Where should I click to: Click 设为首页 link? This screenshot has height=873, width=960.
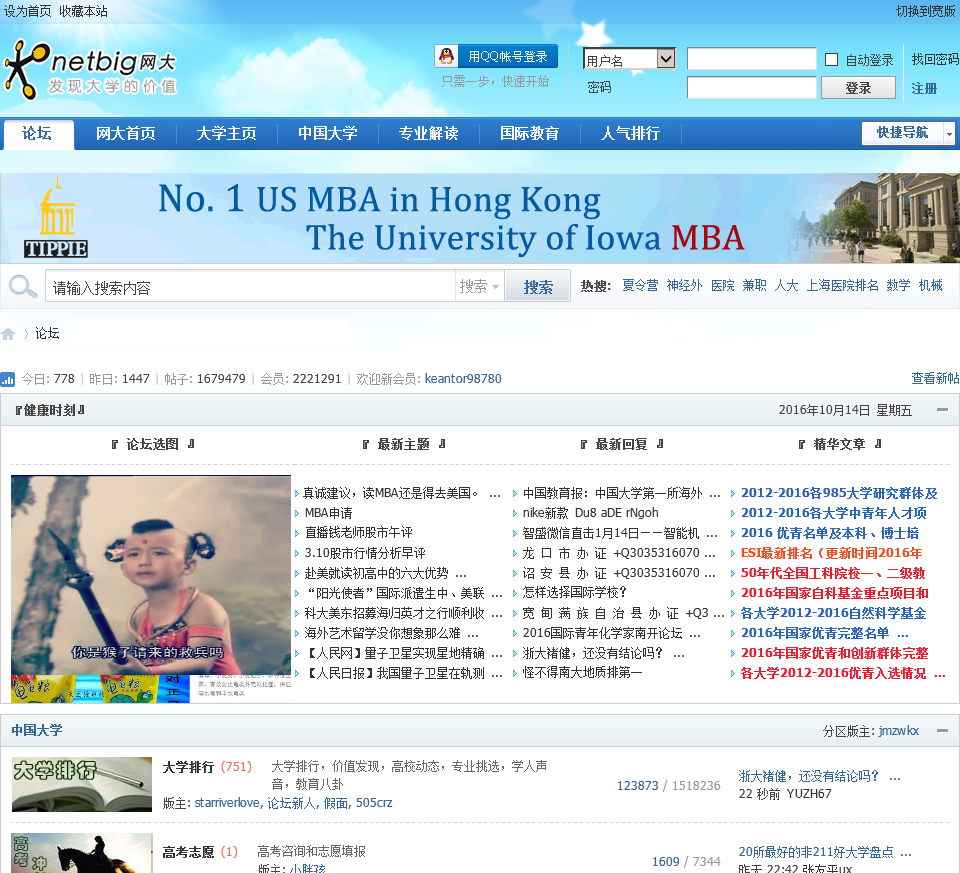tap(27, 11)
